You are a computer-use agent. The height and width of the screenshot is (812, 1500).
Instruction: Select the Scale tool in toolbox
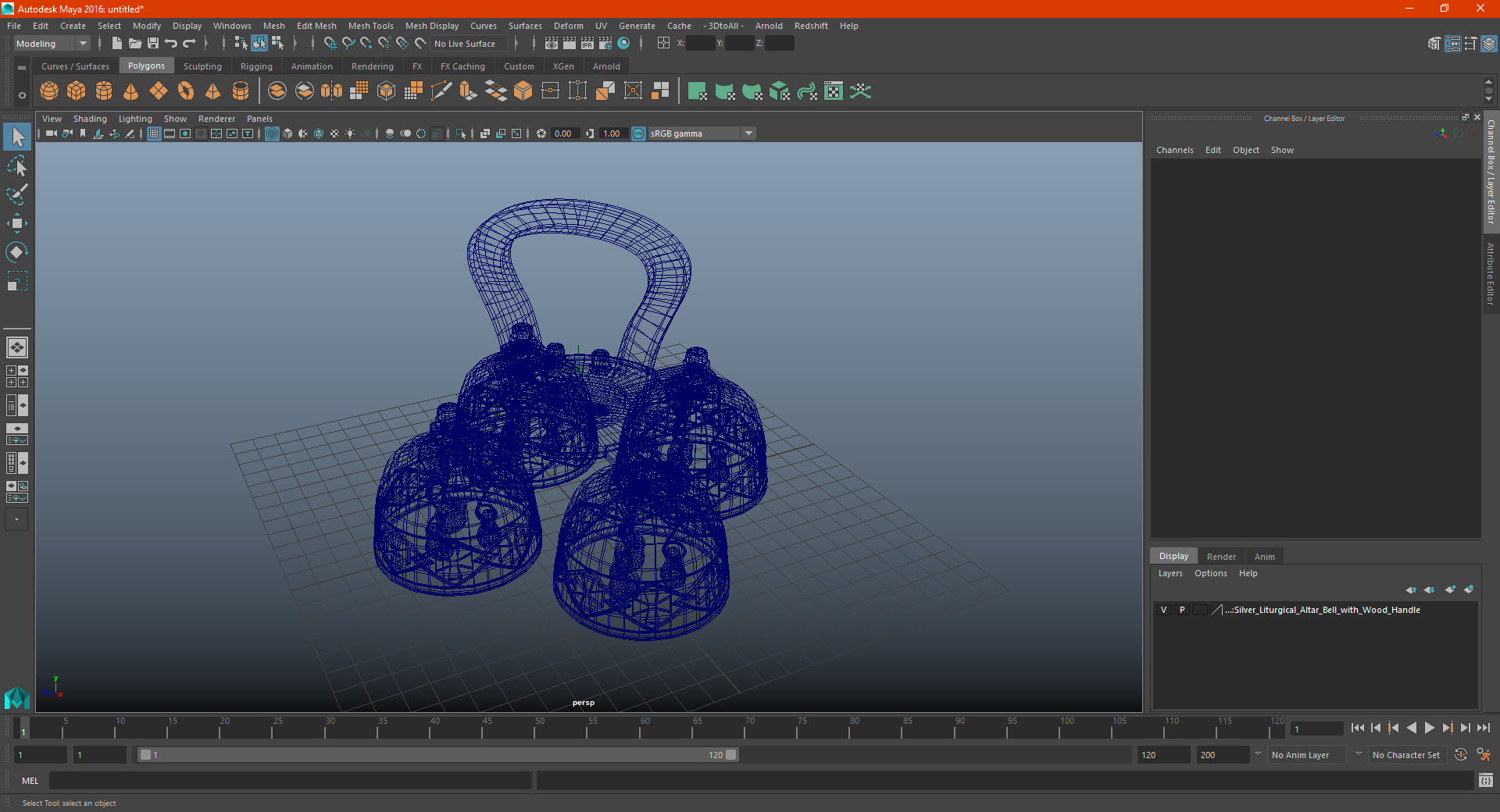(16, 281)
